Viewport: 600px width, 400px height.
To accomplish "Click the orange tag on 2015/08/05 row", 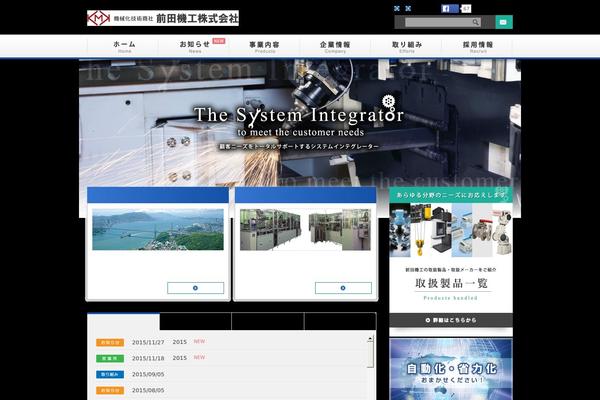I will pyautogui.click(x=110, y=390).
